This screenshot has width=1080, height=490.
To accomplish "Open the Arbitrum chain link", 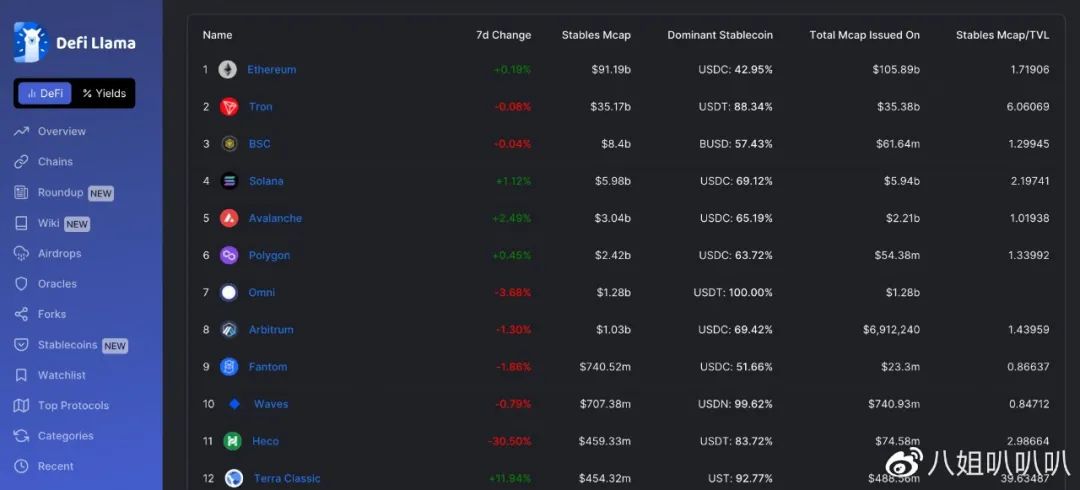I will pyautogui.click(x=271, y=330).
